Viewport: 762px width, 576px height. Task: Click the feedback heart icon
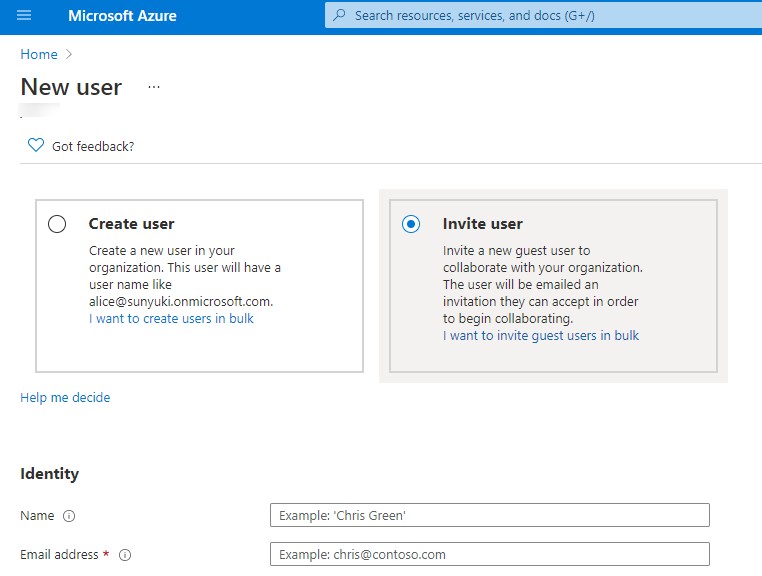pos(35,145)
